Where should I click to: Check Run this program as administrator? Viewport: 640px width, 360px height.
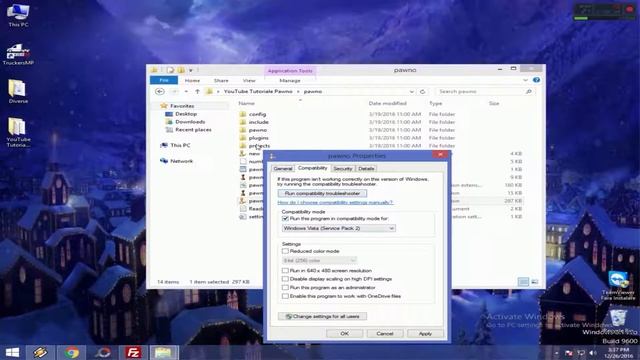pos(285,288)
